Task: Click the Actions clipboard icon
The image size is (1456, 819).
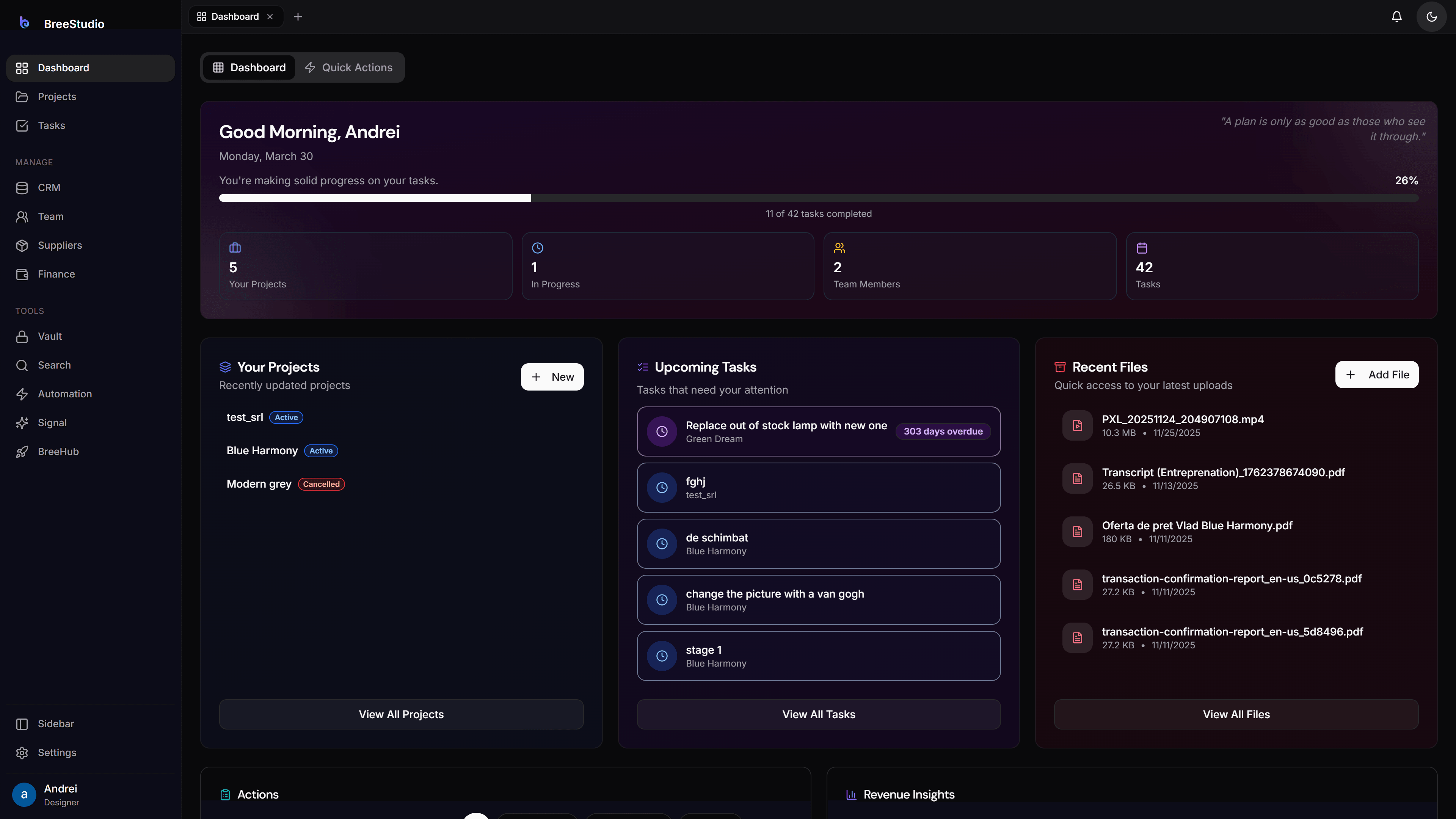Action: tap(225, 795)
